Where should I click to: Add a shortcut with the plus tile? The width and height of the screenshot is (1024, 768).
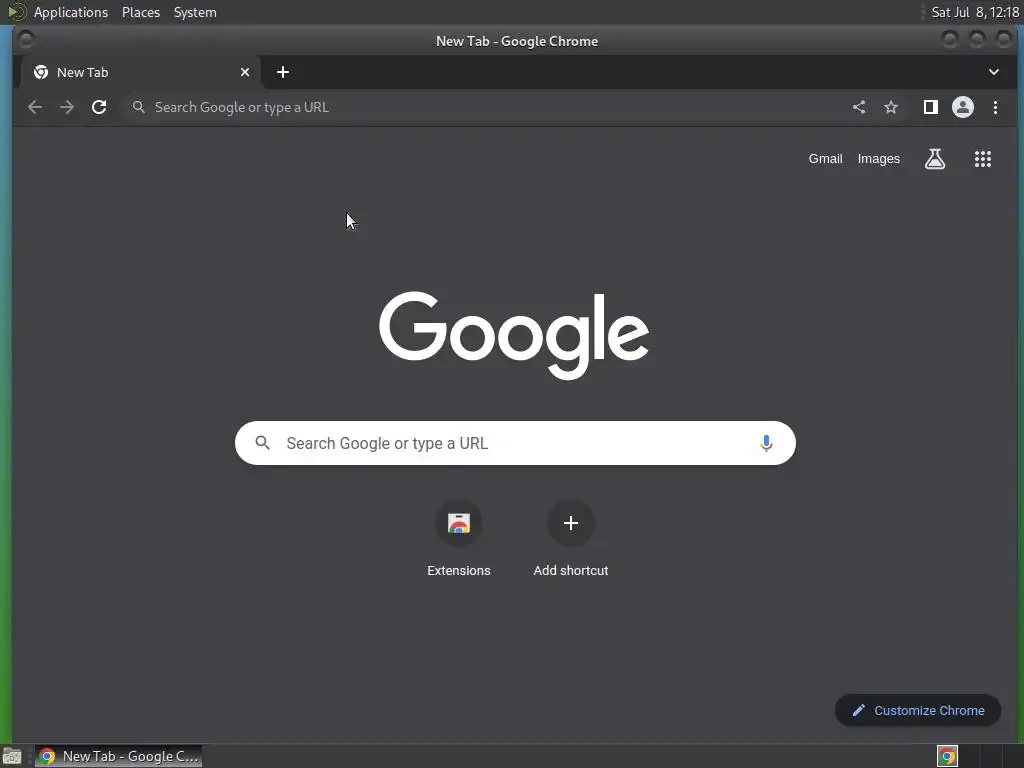click(571, 539)
